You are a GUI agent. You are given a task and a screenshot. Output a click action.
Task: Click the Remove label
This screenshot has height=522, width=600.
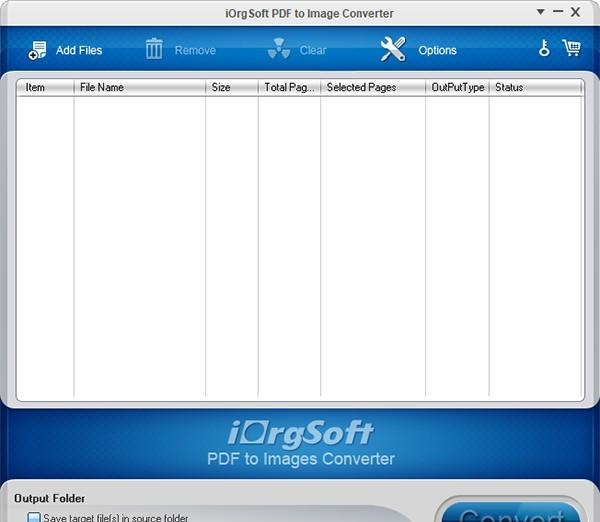click(x=195, y=51)
